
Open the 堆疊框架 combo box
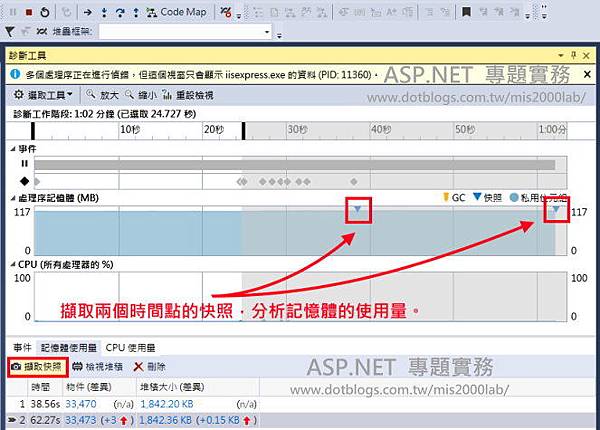pyautogui.click(x=185, y=32)
